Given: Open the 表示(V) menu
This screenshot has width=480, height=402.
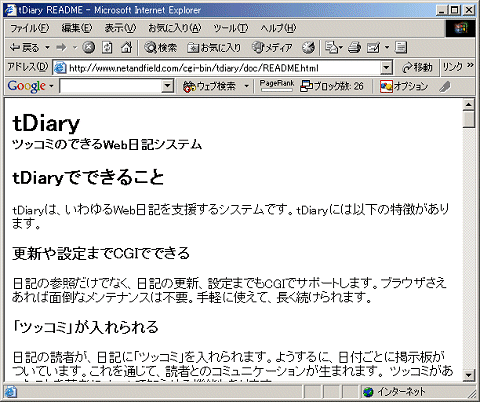Looking at the screenshot, I should pyautogui.click(x=120, y=28).
